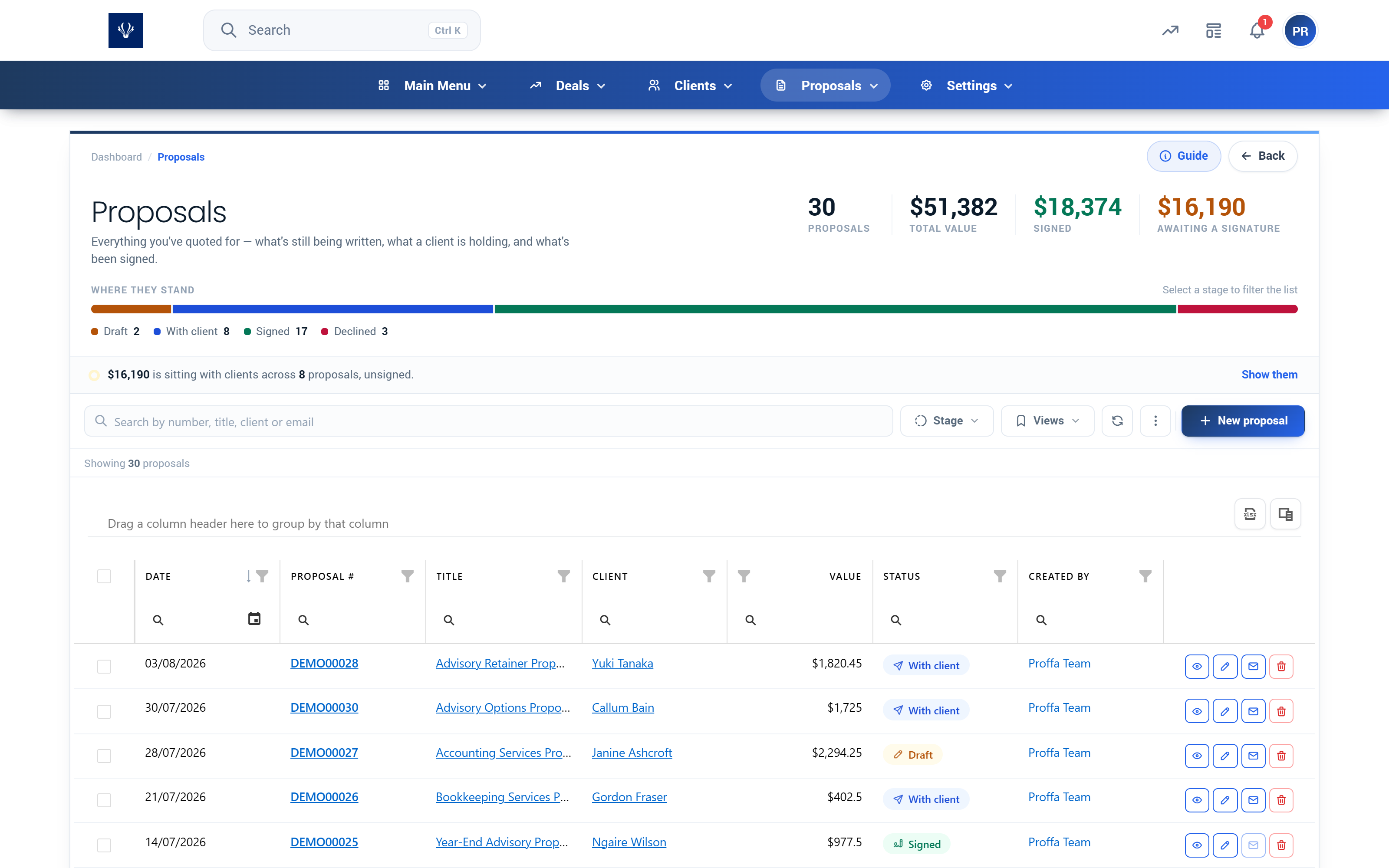Open the Guide button
The image size is (1389, 868).
tap(1184, 156)
